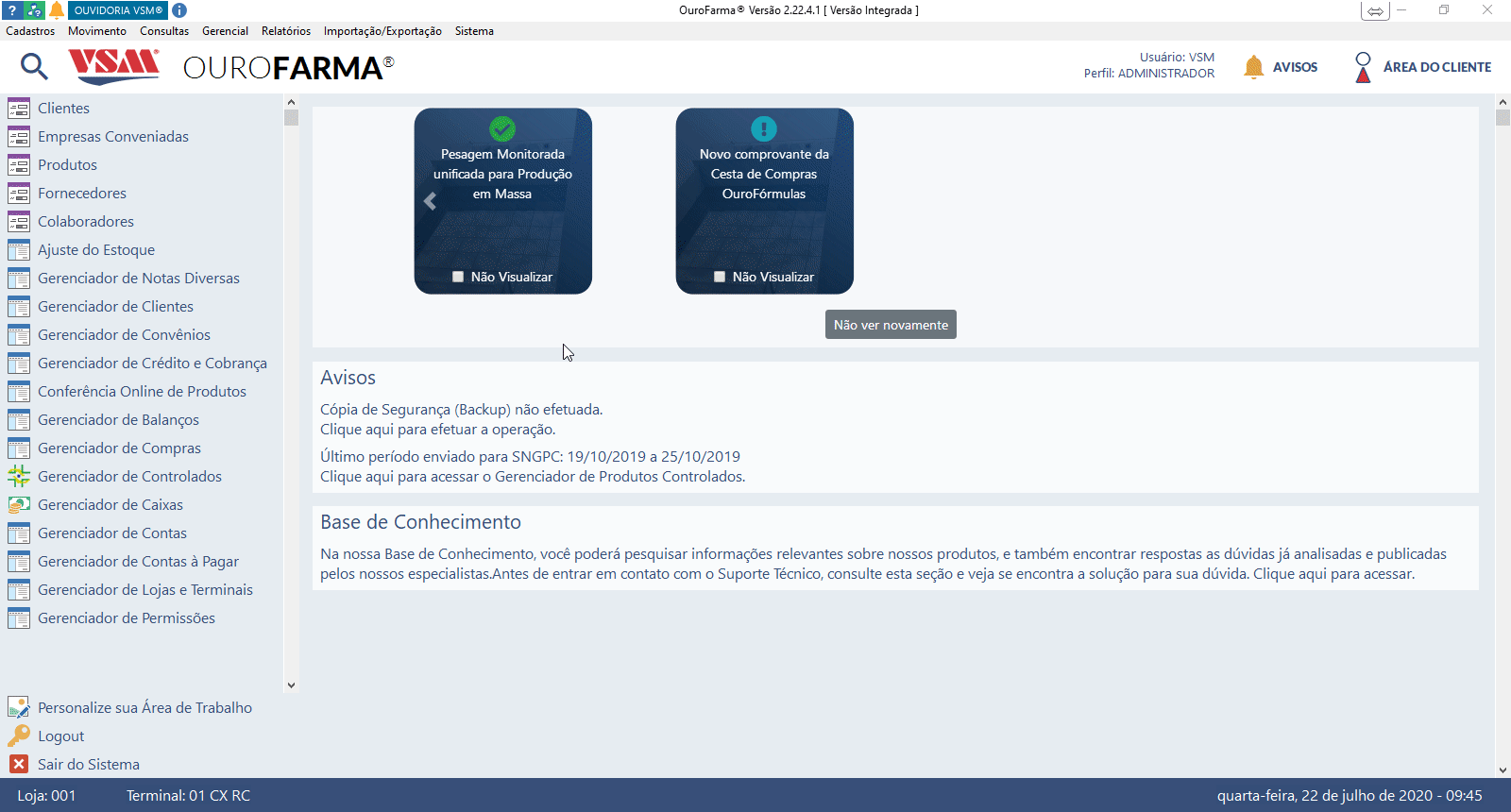Click the Não ver novamente button
Screen dimensions: 1511x812
[x=891, y=325]
